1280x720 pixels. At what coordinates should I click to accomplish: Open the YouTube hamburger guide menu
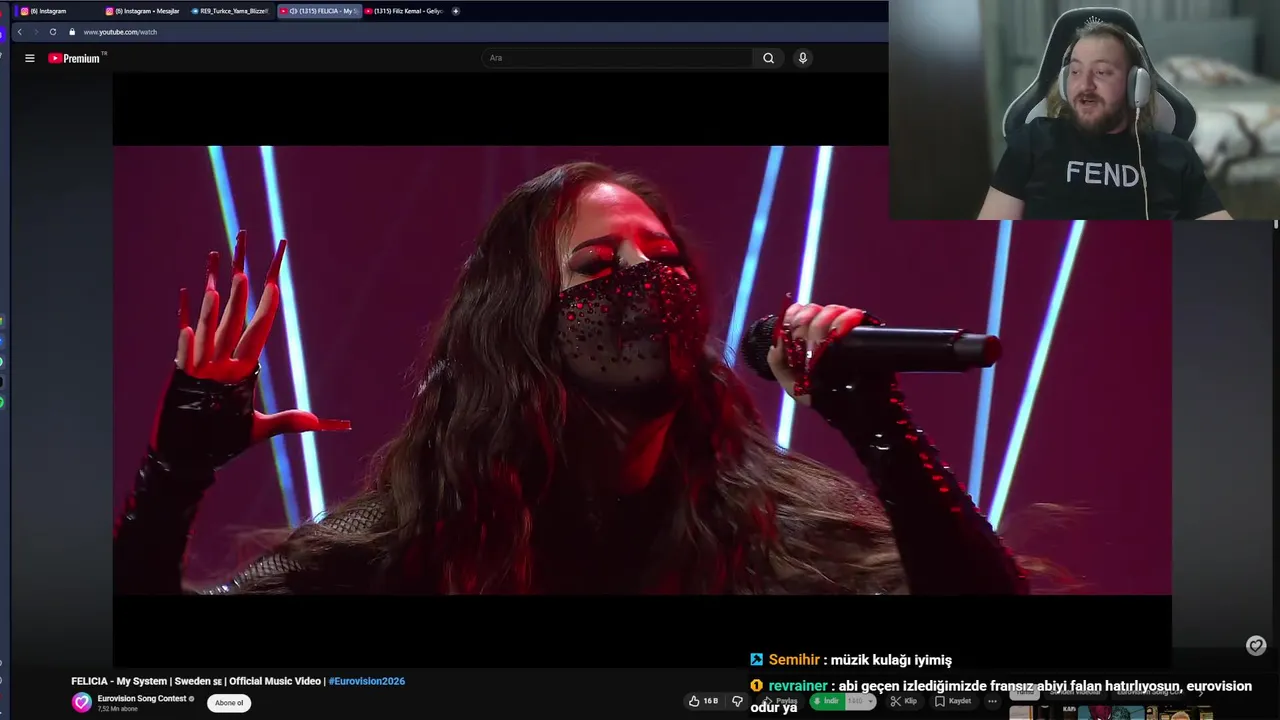point(29,58)
